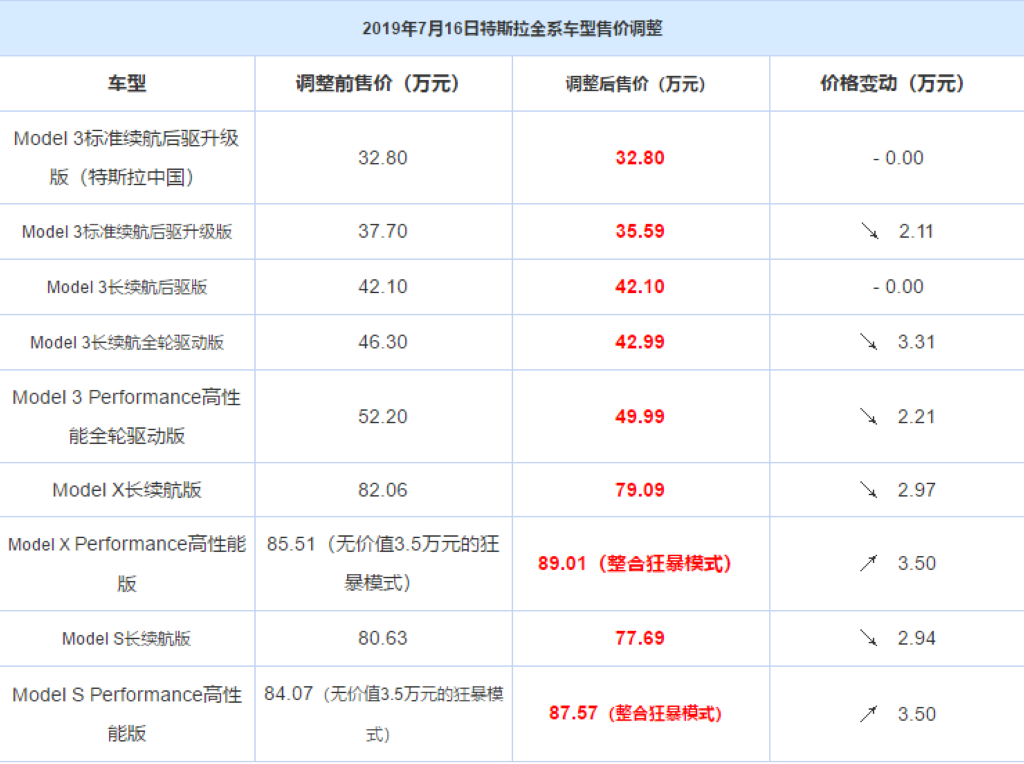Select the Model X Performance高性能版 cell
The height and width of the screenshot is (764, 1024).
coord(127,564)
